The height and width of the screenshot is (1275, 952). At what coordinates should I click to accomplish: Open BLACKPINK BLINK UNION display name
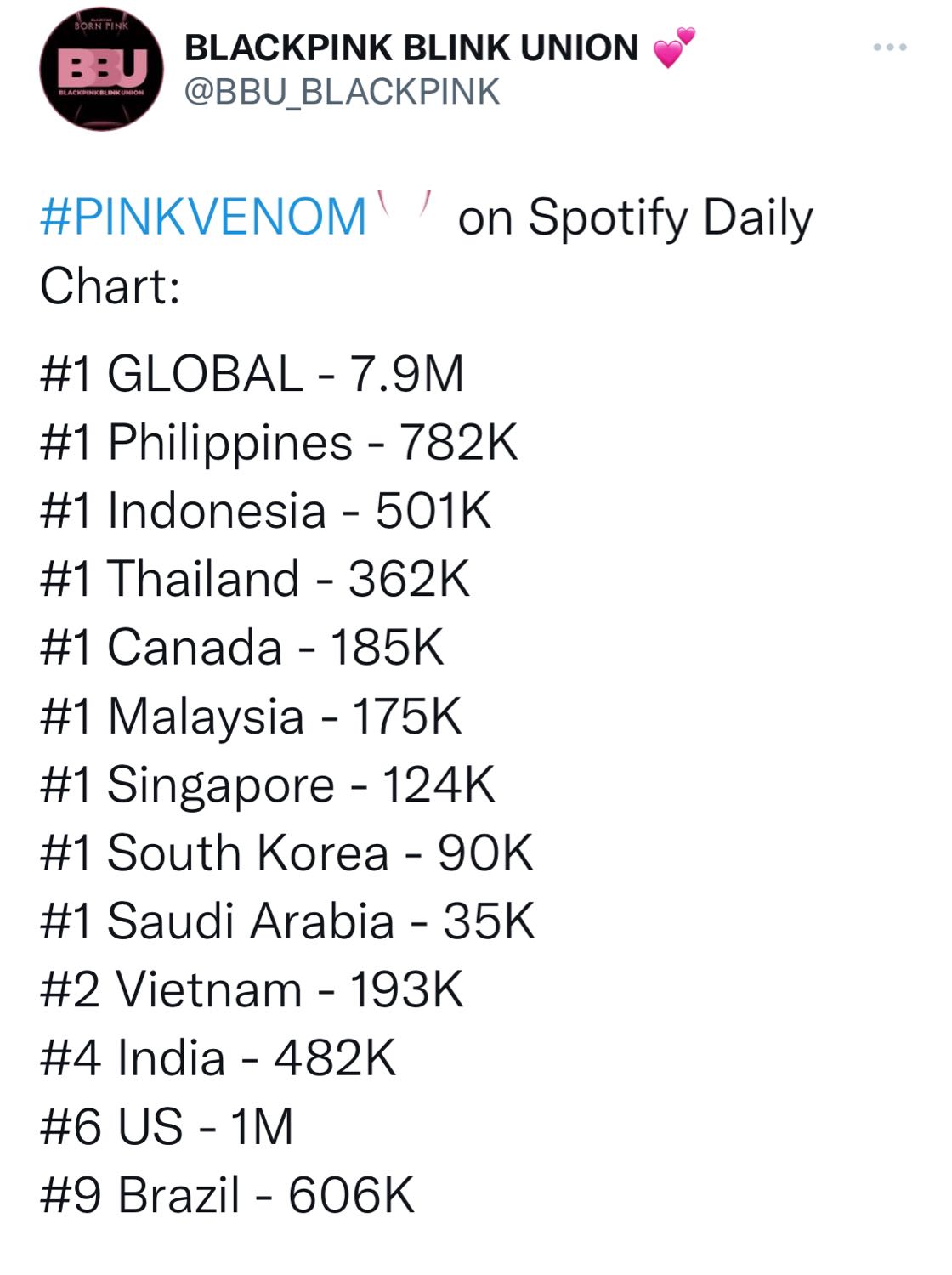click(x=411, y=48)
